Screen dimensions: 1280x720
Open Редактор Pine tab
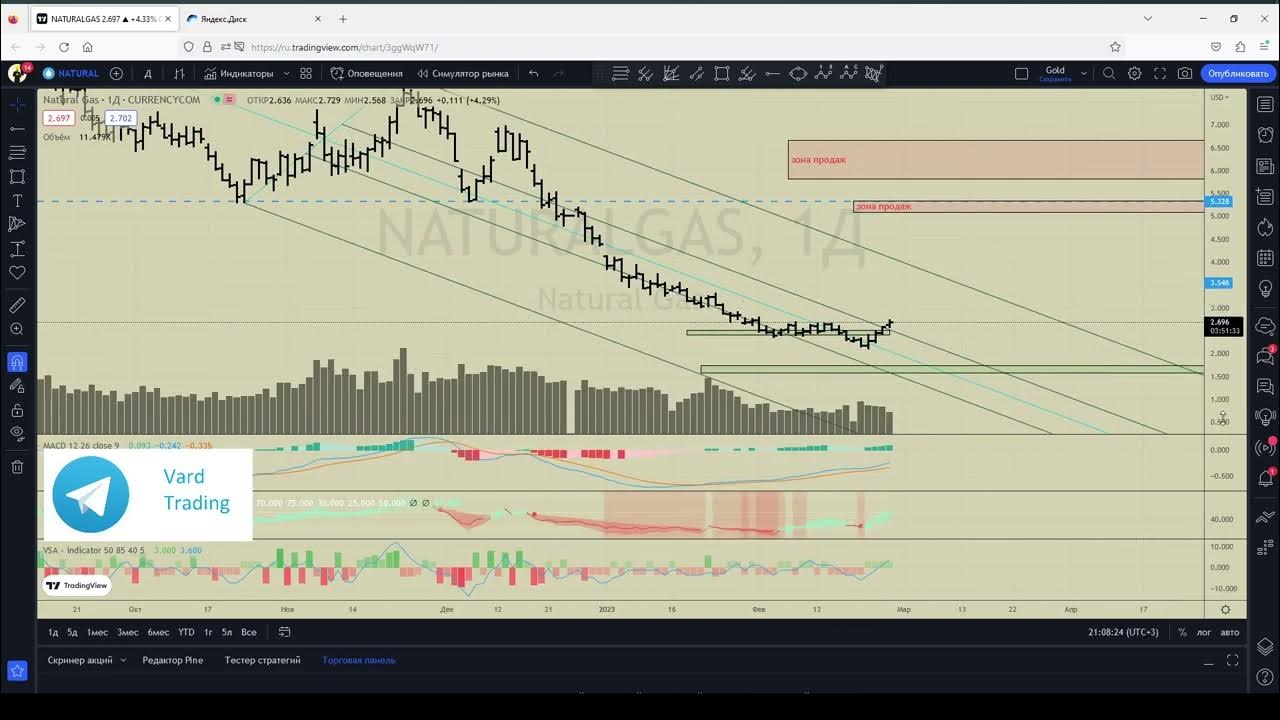pyautogui.click(x=172, y=660)
